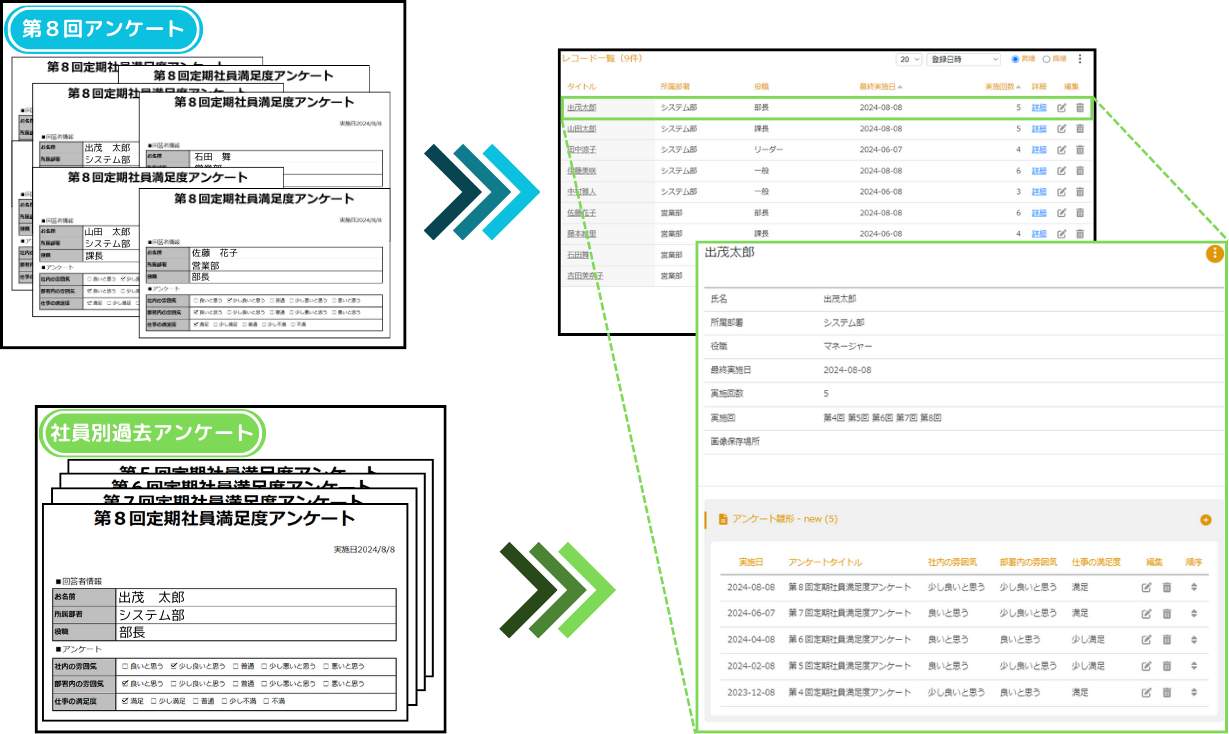Toggle the sort arrow on the 実施回数 column
This screenshot has width=1229, height=734.
coord(1018,87)
